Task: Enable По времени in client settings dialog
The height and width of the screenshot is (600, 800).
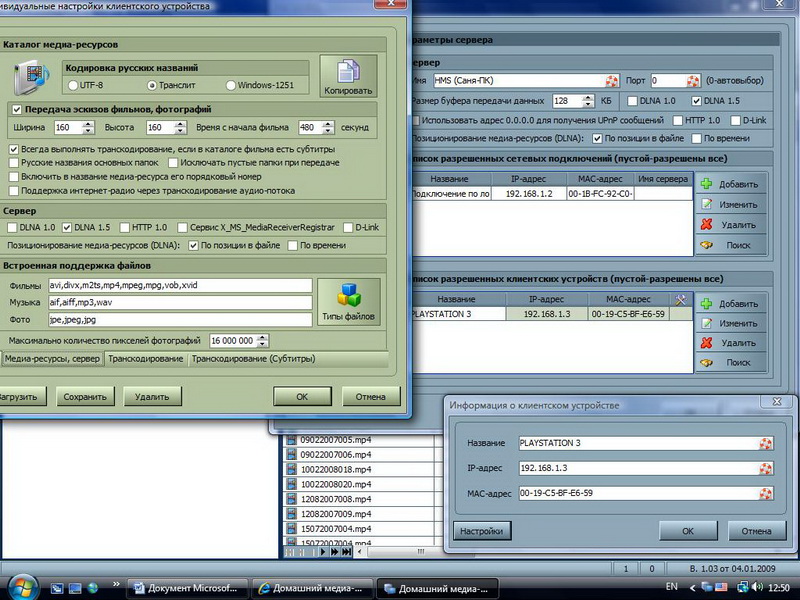Action: tap(292, 245)
